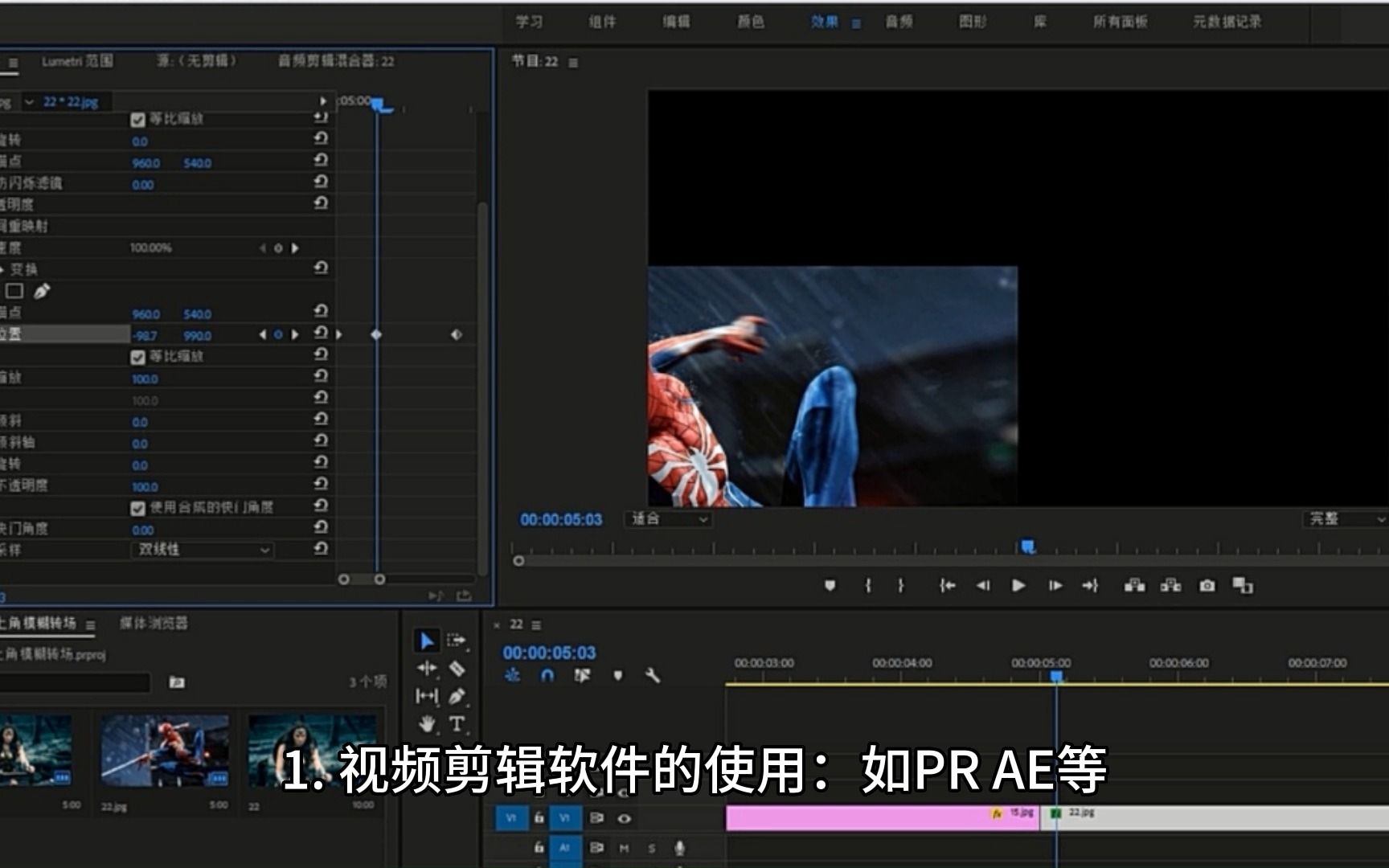Select Spider-Man 22.jpg thumbnail
The width and height of the screenshot is (1389, 868).
point(165,751)
